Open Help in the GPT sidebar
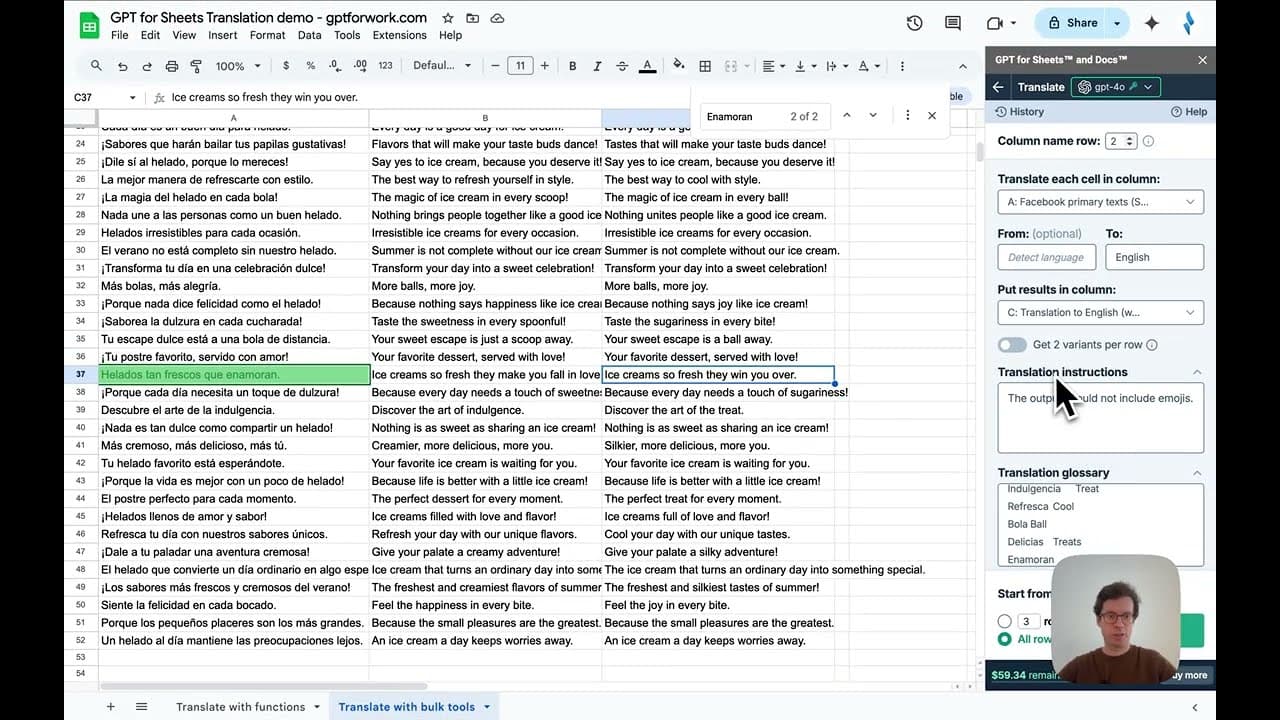This screenshot has height=720, width=1280. click(x=1189, y=111)
